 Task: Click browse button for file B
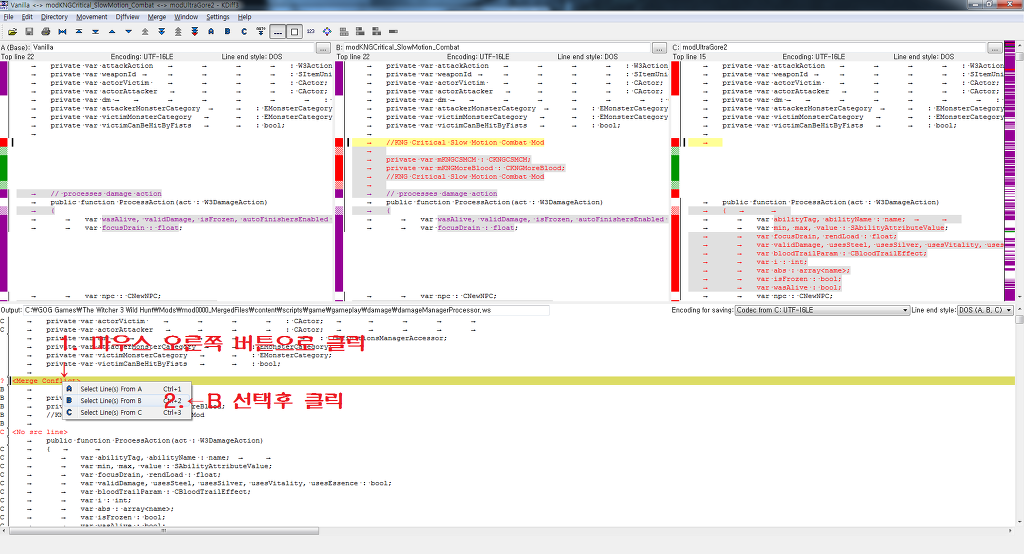pos(659,47)
